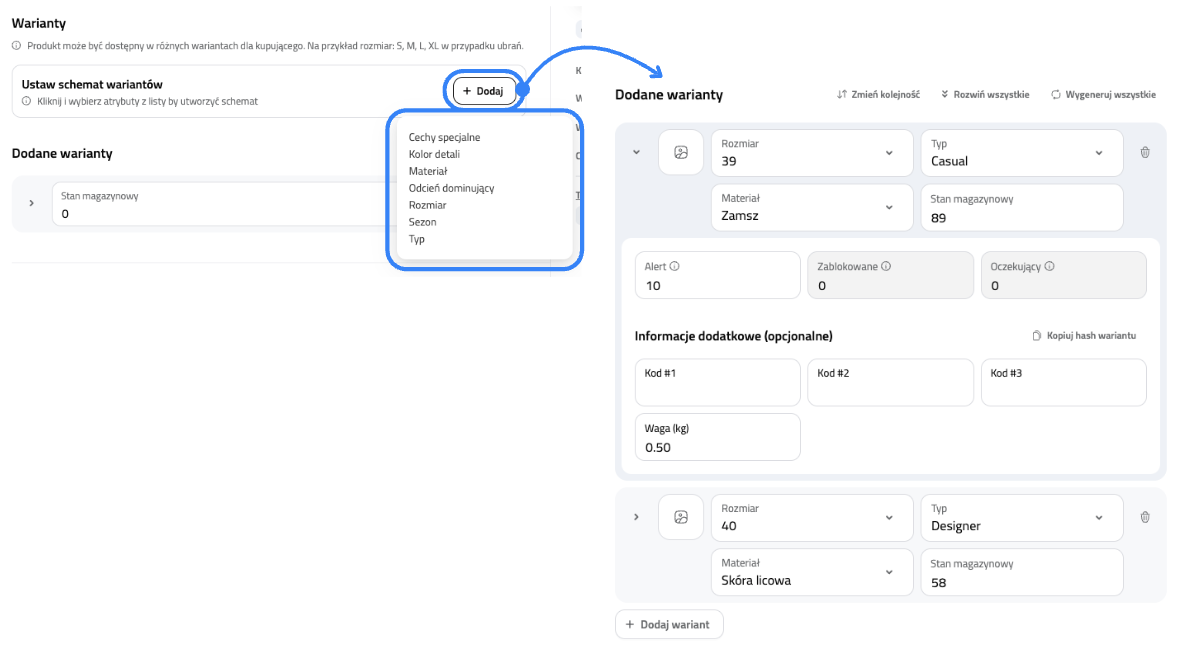Click the image icon of variant 39
1185x664 pixels.
[x=680, y=153]
